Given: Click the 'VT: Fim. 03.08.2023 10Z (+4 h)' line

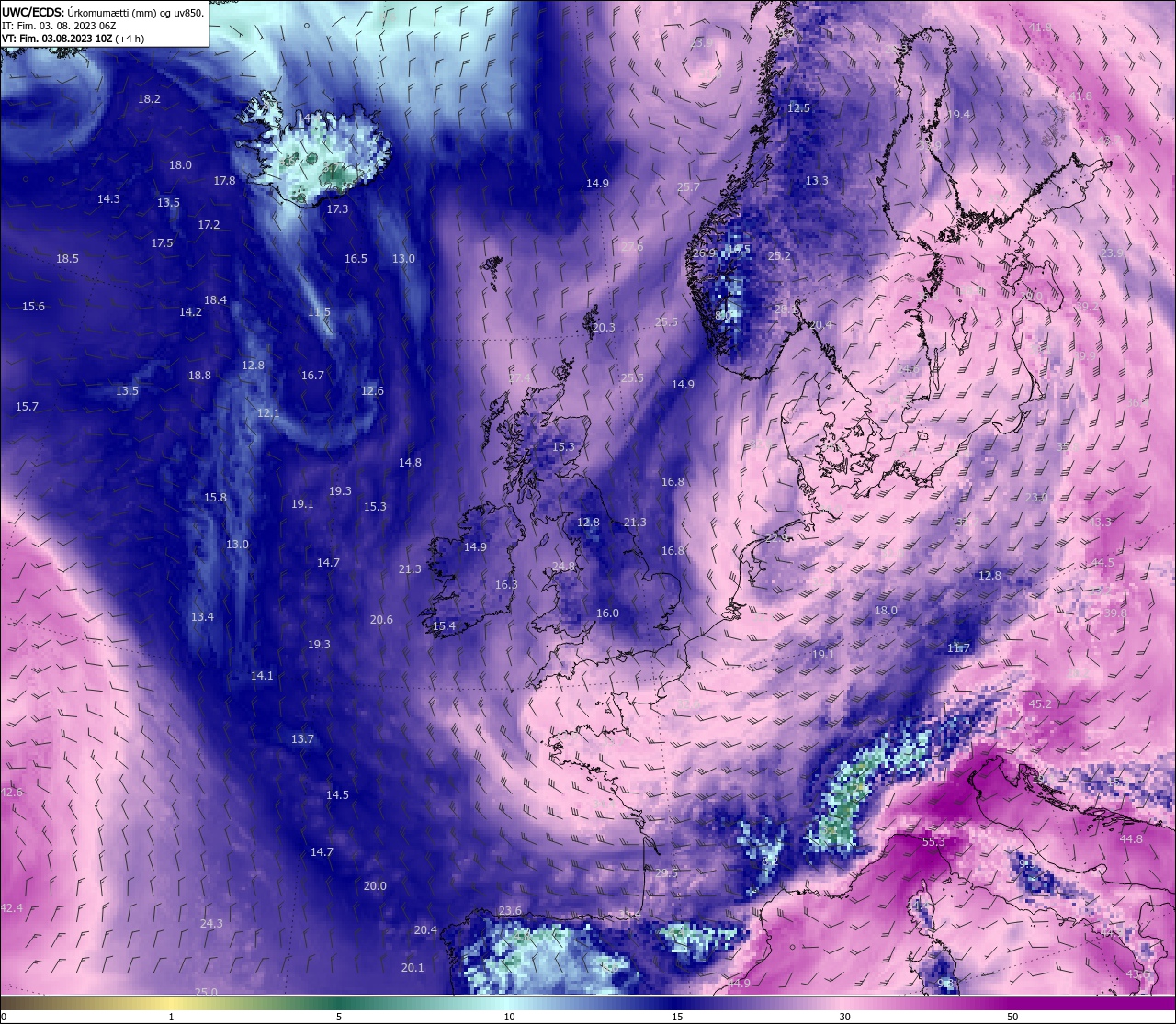Looking at the screenshot, I should (x=73, y=39).
